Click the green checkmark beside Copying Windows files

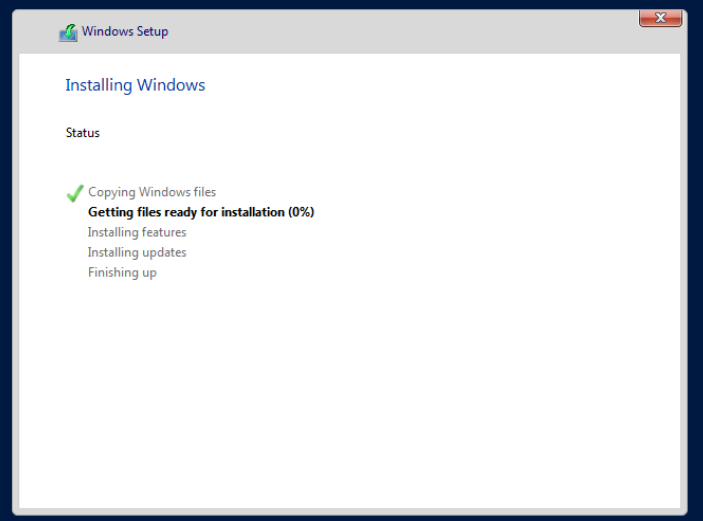(x=74, y=193)
